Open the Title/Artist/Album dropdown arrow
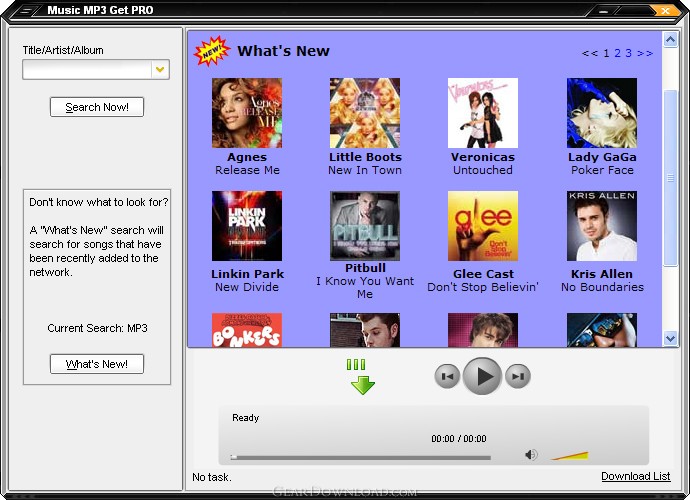Screen dimensions: 690x500 (x=160, y=70)
